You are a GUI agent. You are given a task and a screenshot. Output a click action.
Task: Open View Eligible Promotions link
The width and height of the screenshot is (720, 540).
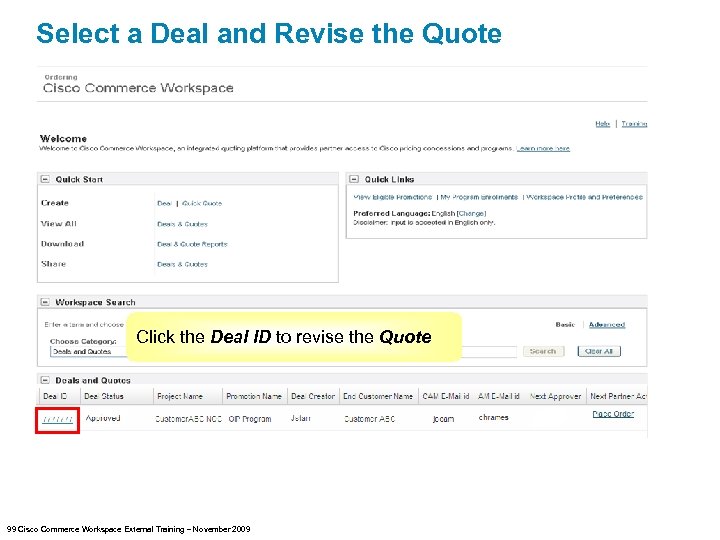tap(393, 197)
